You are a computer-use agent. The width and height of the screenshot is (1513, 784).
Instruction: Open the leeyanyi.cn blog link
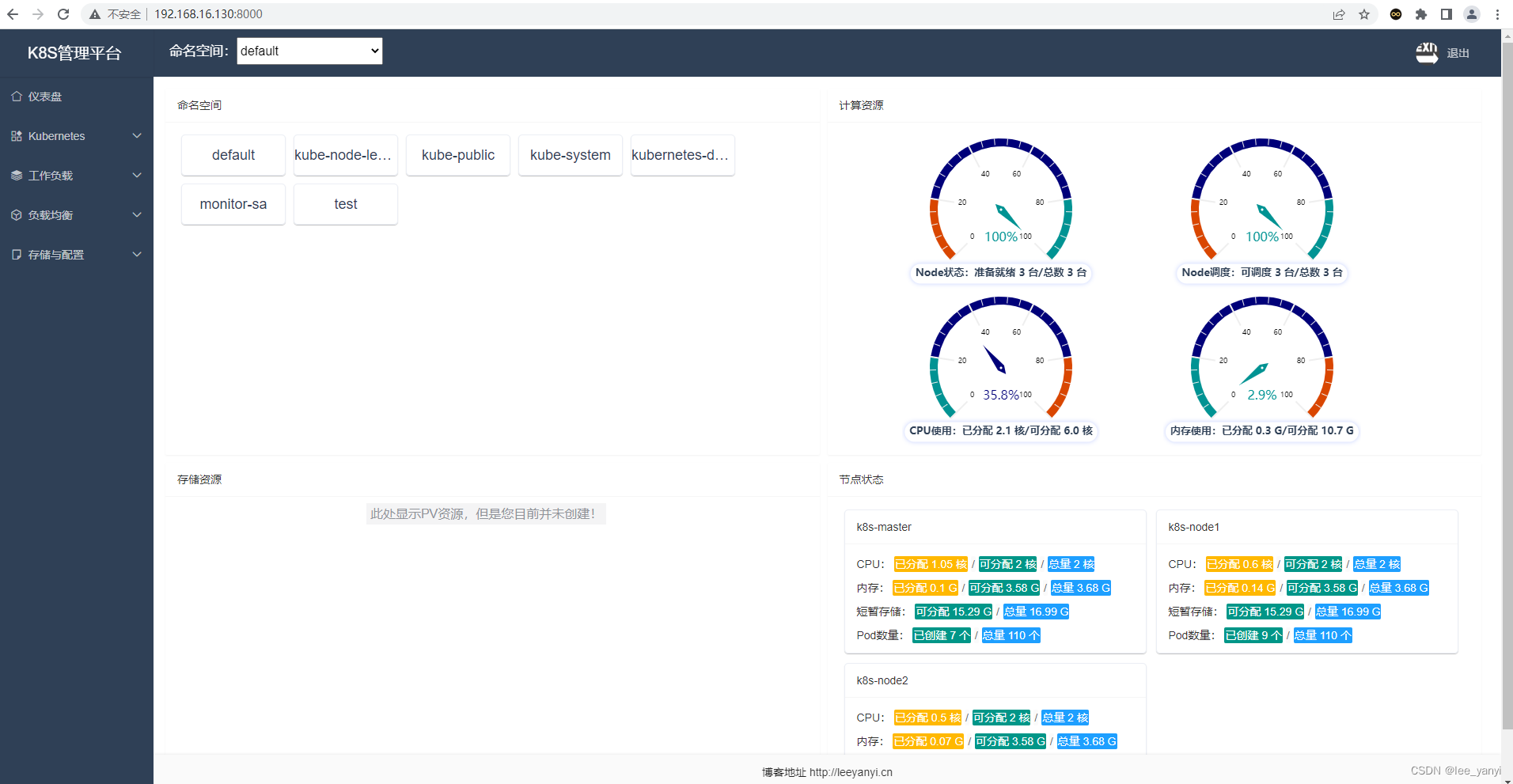click(x=849, y=771)
